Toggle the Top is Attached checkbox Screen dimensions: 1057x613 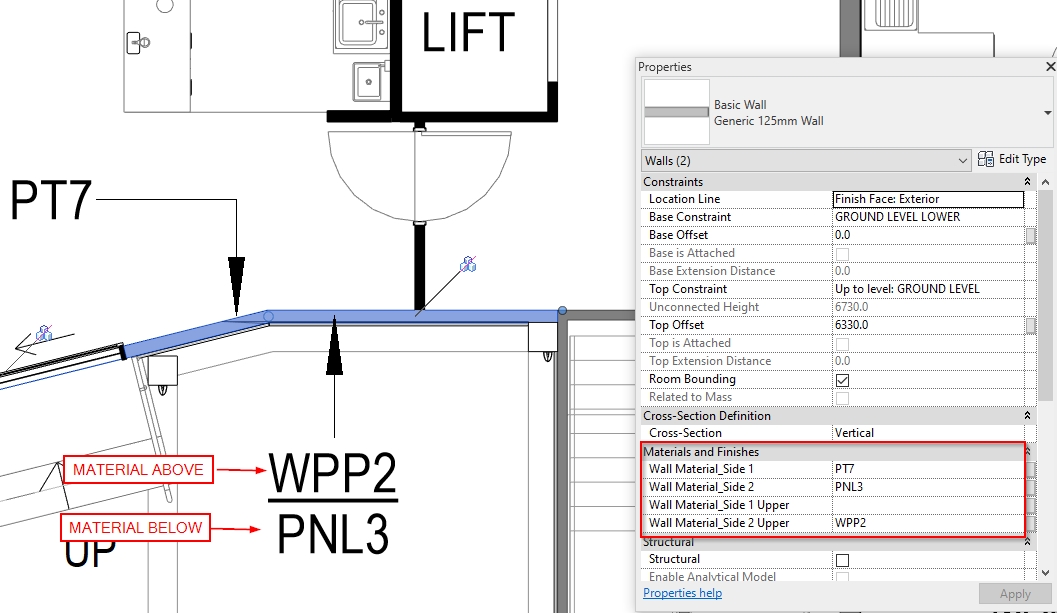(843, 344)
